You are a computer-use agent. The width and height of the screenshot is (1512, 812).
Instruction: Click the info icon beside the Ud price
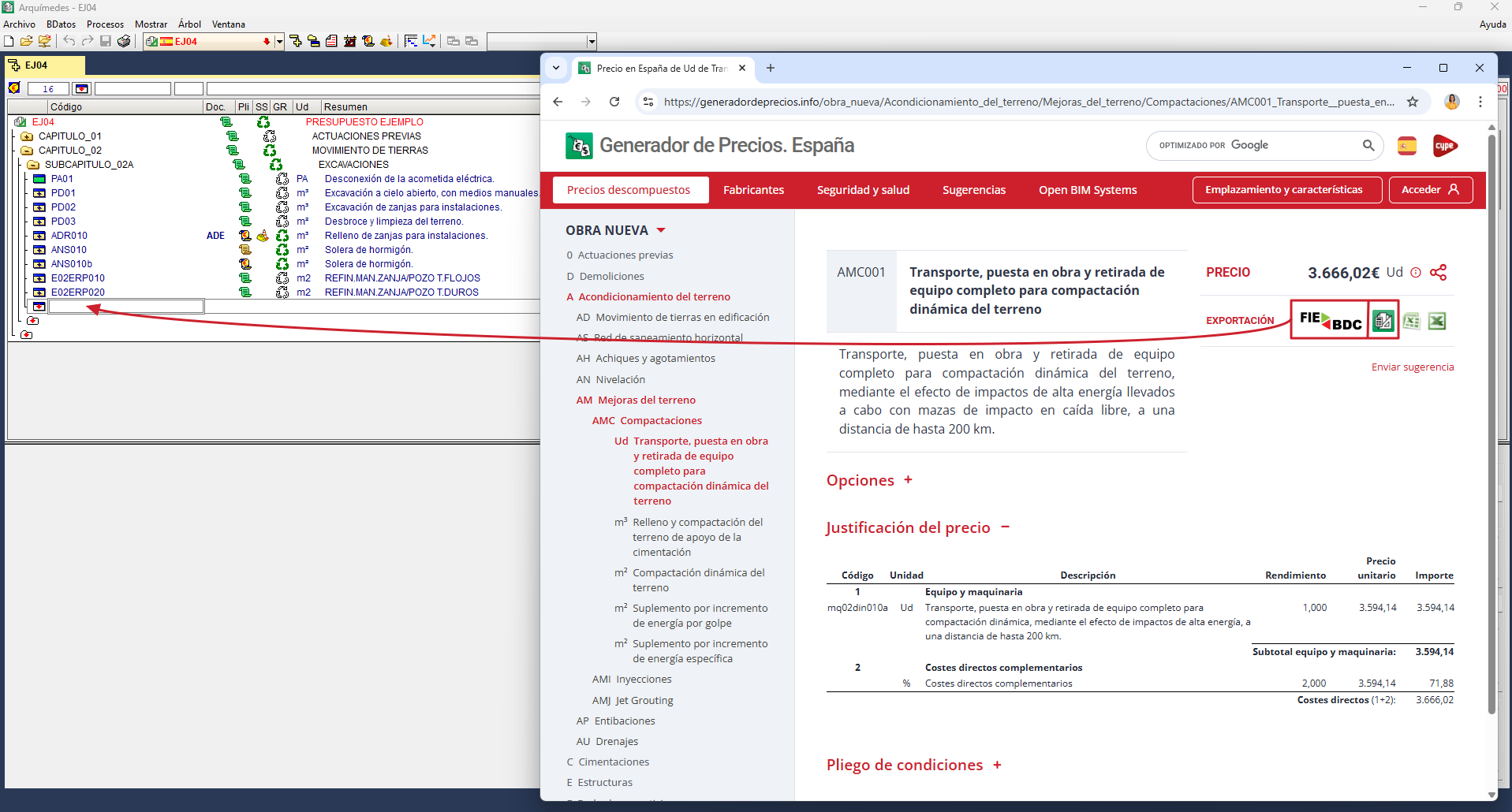click(x=1416, y=273)
